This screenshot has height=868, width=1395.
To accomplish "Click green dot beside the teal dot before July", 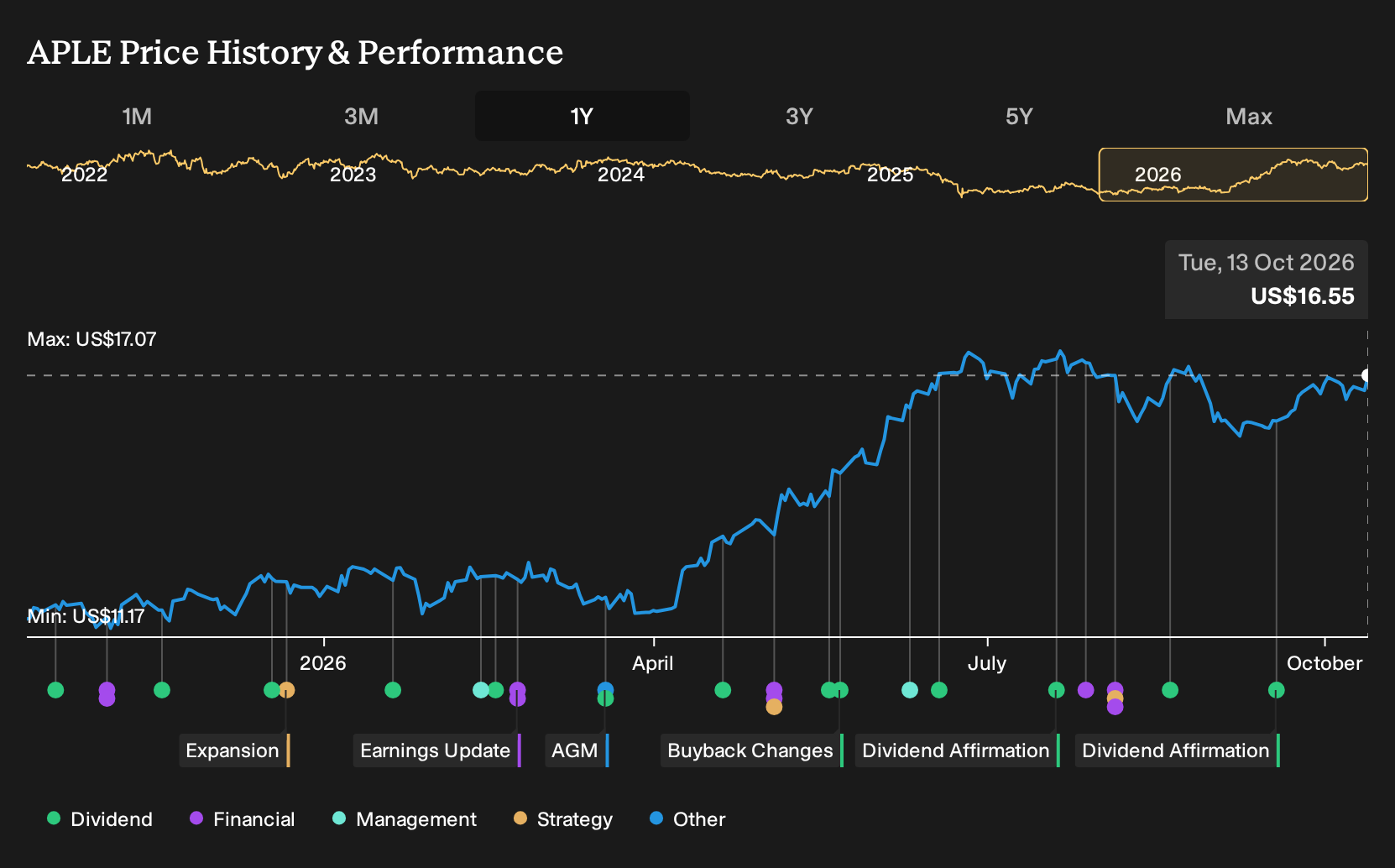I will click(x=939, y=690).
